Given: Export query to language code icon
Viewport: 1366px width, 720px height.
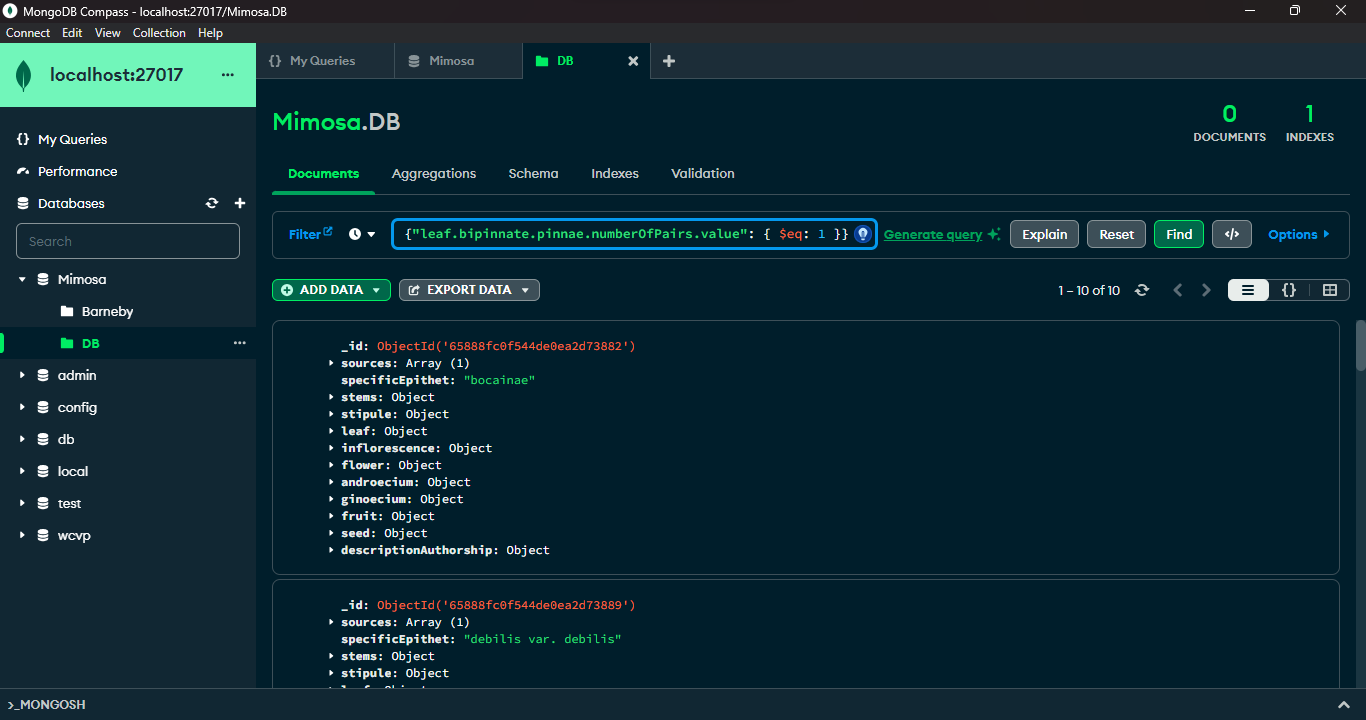Looking at the screenshot, I should 1232,234.
